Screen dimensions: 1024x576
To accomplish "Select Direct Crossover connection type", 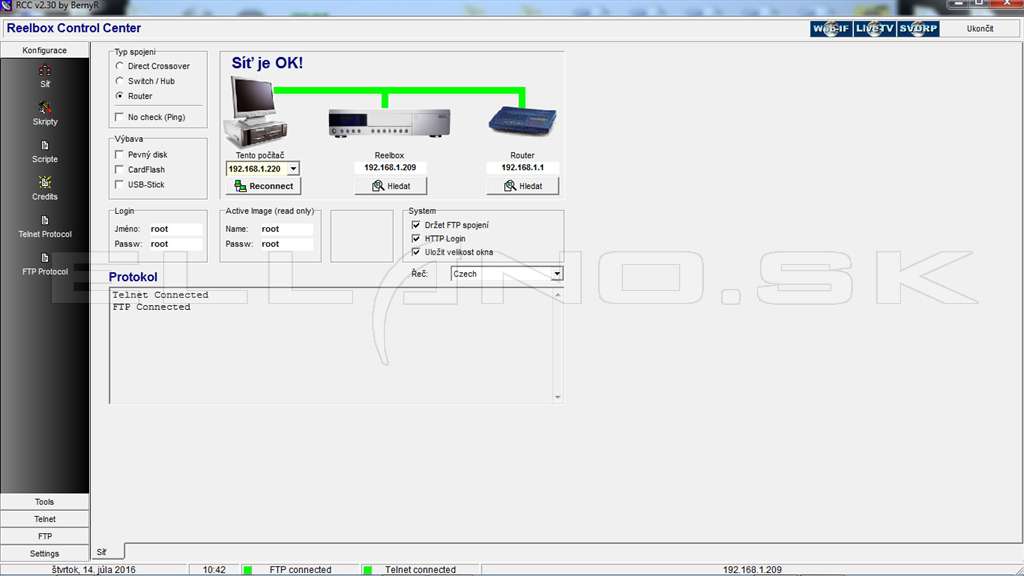I will coord(120,66).
